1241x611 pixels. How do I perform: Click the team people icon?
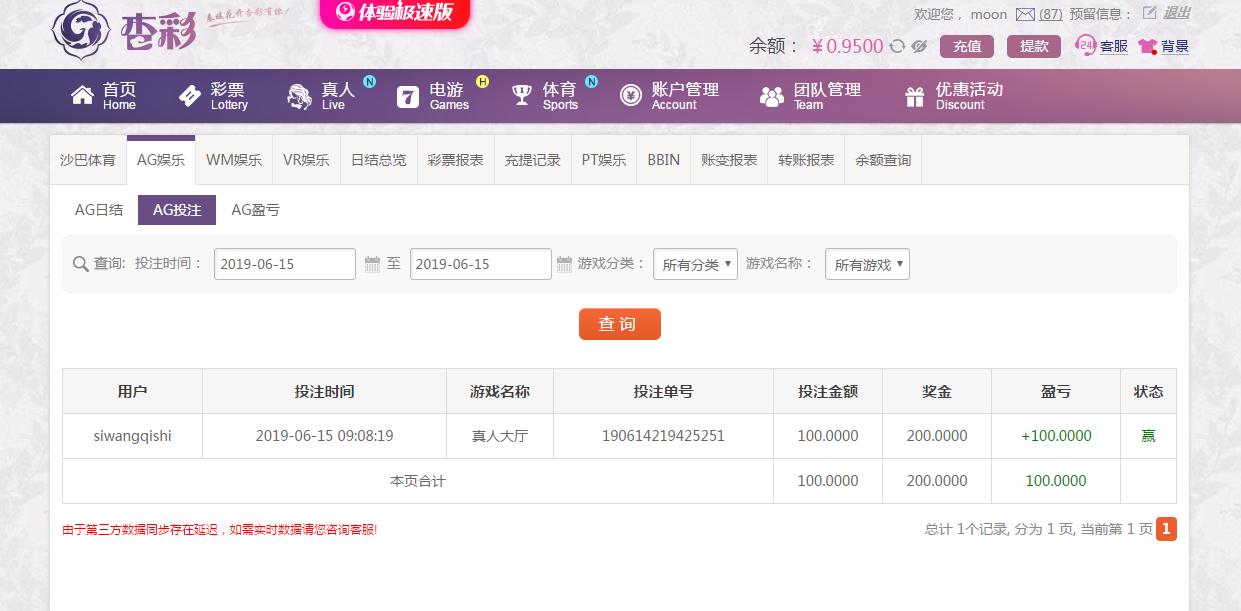pyautogui.click(x=772, y=97)
